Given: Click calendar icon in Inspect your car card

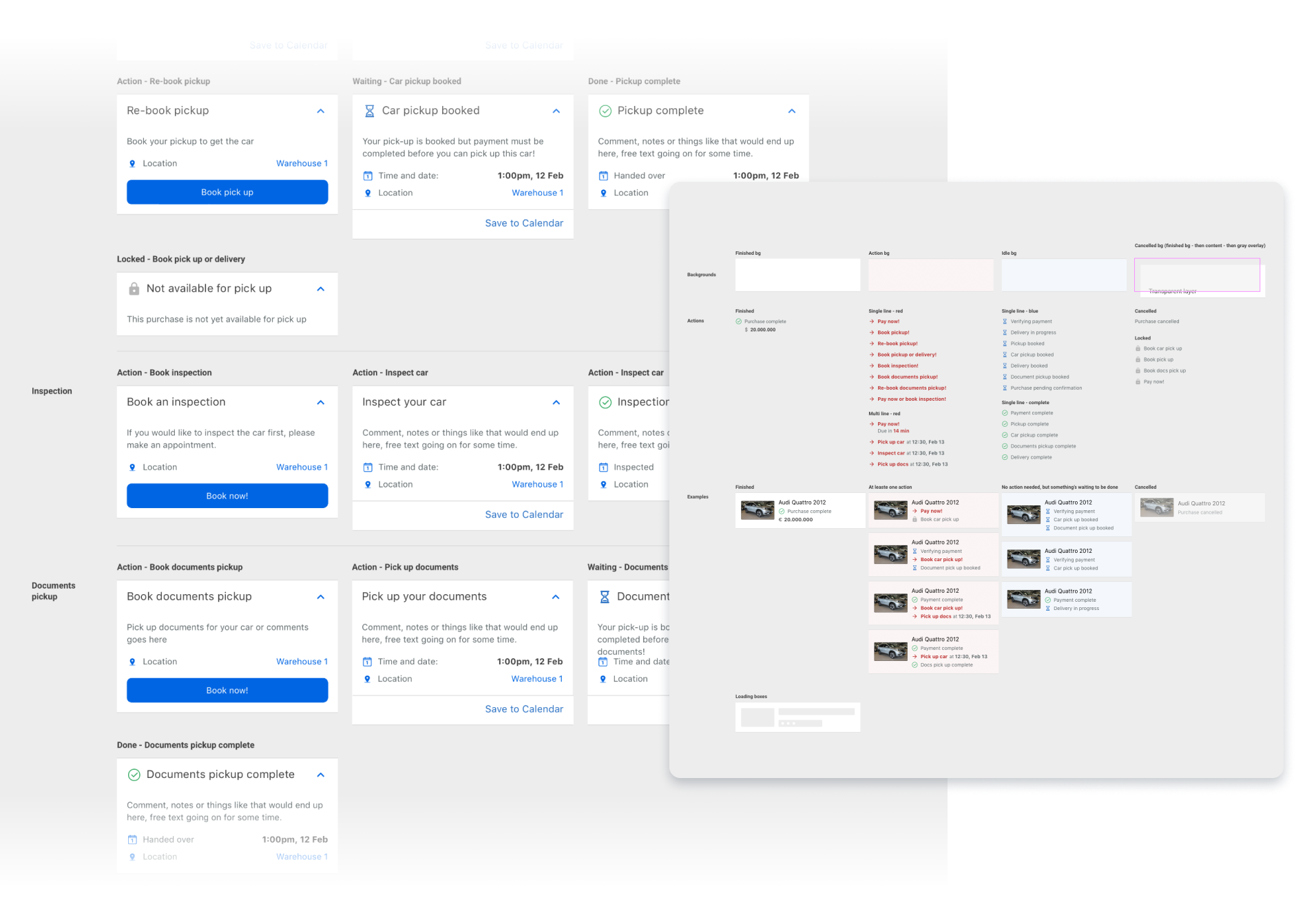Looking at the screenshot, I should [368, 467].
